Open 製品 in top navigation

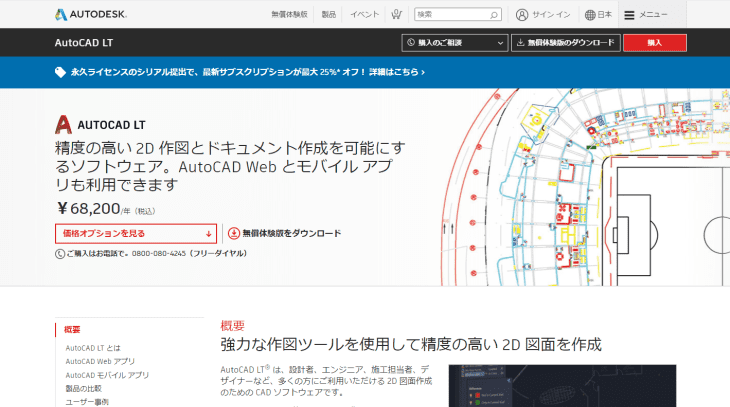click(329, 14)
